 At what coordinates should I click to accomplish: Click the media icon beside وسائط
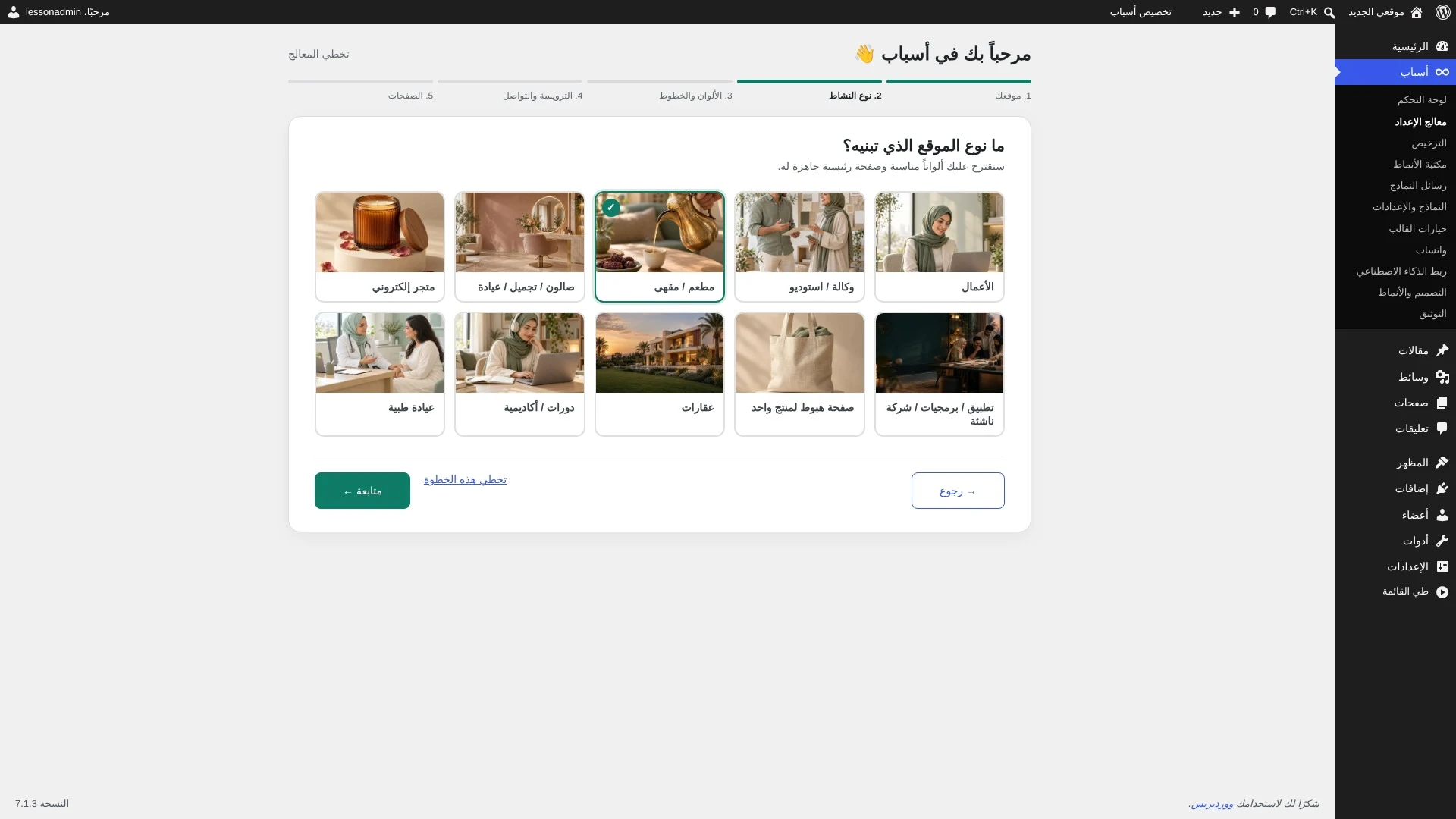click(x=1442, y=377)
